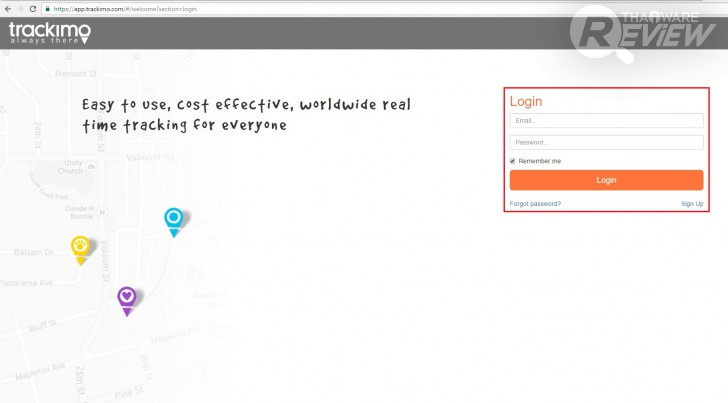
Task: Click the blue circle map pin
Action: click(174, 222)
